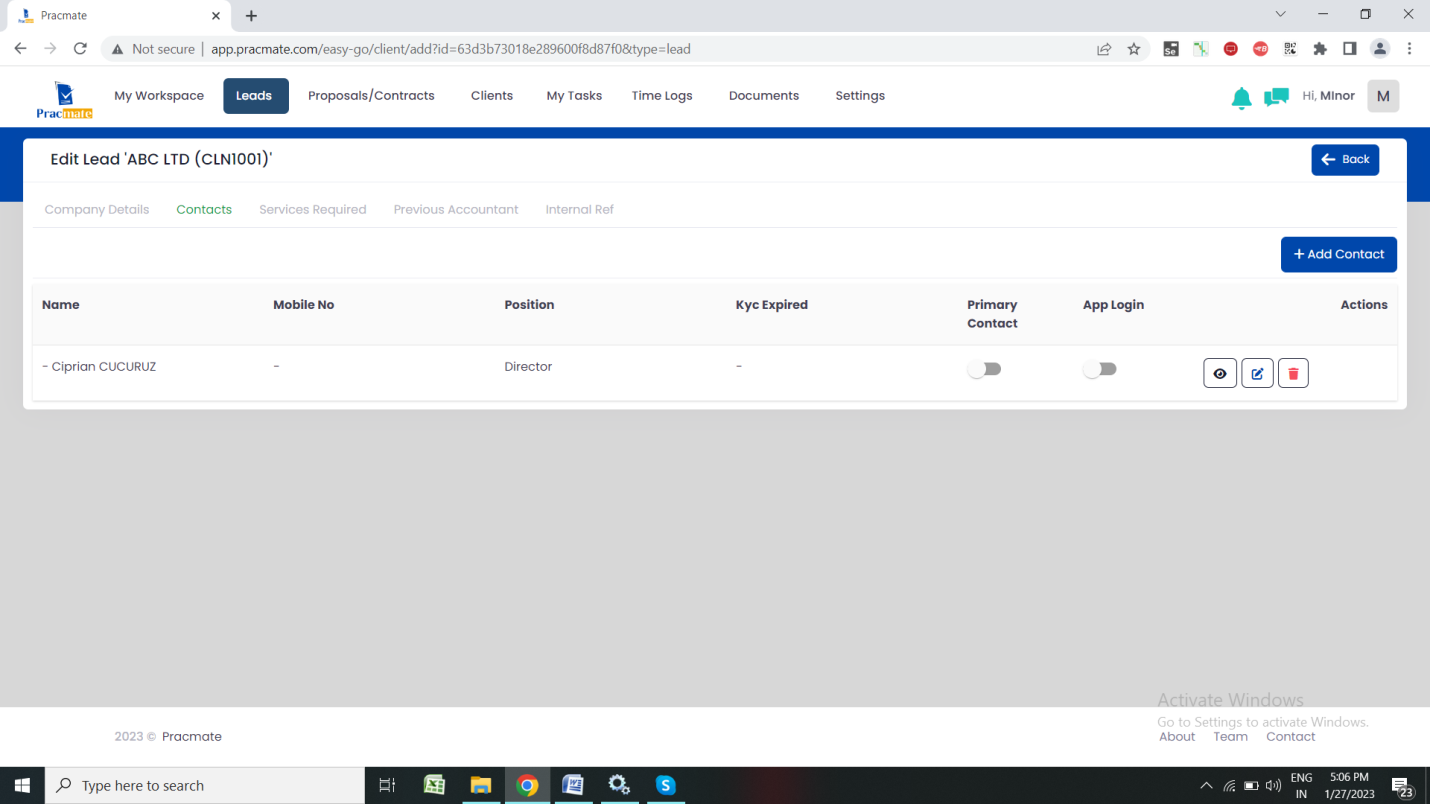
Task: Select the Pracmate browser tab
Action: click(x=118, y=16)
